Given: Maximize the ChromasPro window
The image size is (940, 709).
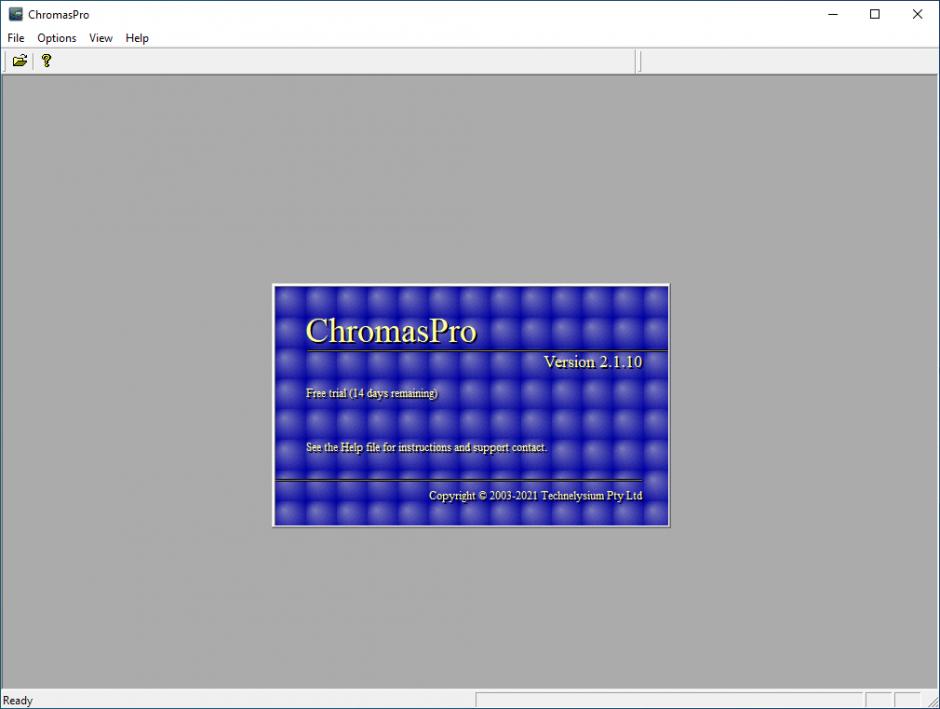Looking at the screenshot, I should pyautogui.click(x=875, y=14).
